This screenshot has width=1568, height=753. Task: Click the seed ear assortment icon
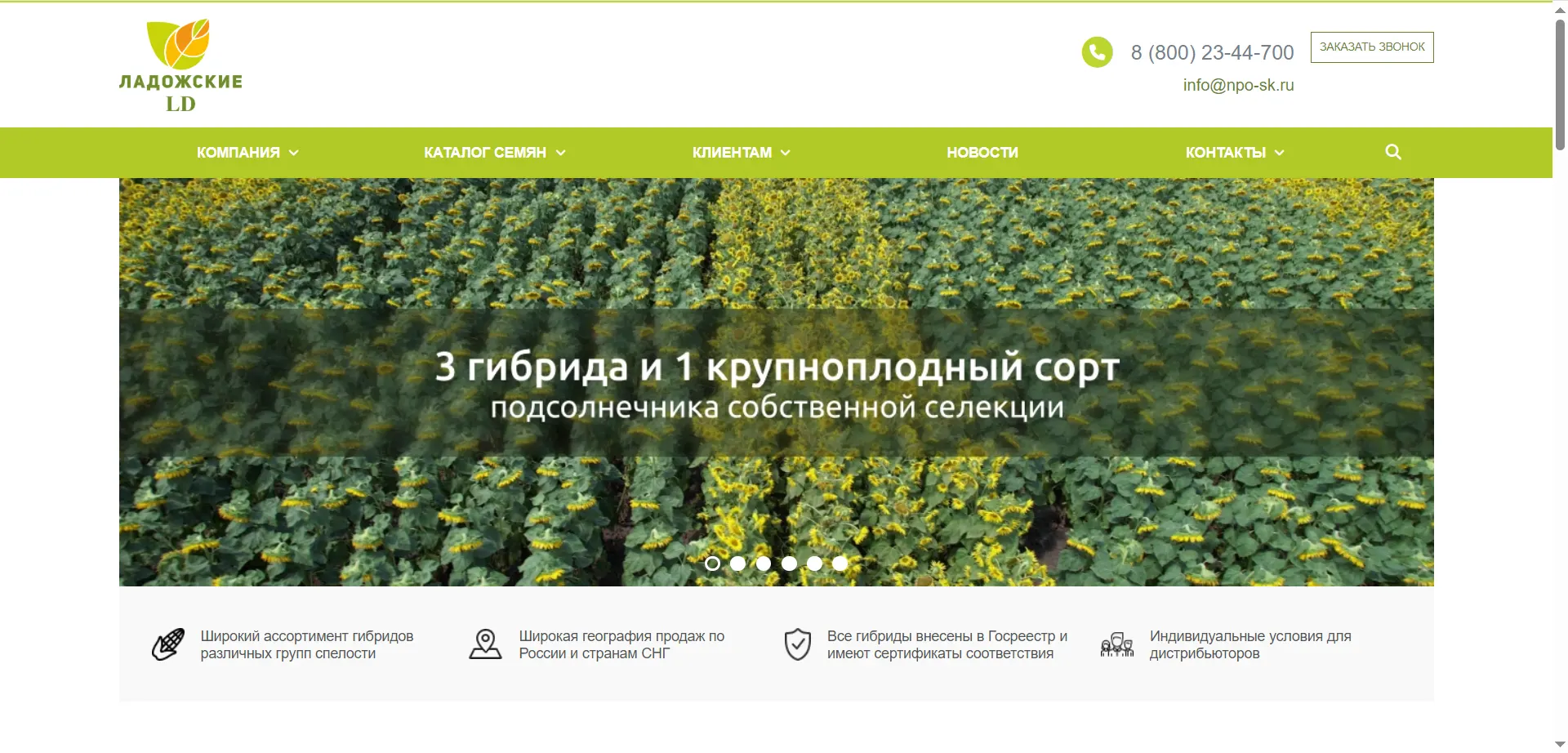[x=168, y=644]
